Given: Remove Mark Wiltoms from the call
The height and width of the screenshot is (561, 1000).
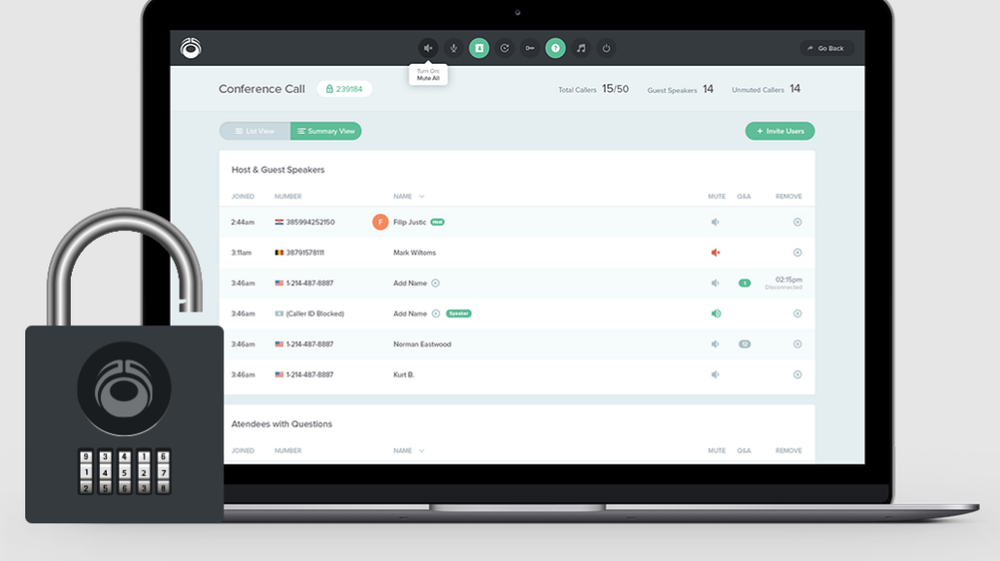Looking at the screenshot, I should (x=797, y=252).
